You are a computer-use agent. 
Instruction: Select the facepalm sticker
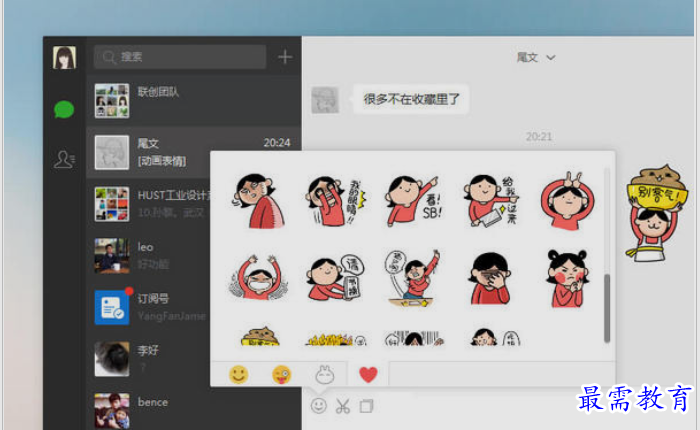pos(490,278)
